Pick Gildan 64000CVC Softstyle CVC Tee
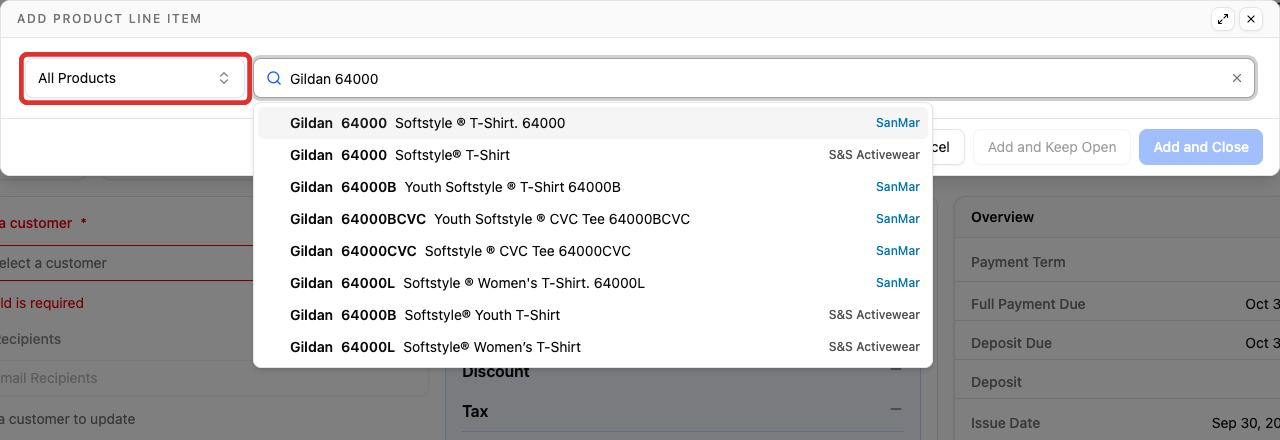The height and width of the screenshot is (440, 1280). 593,251
